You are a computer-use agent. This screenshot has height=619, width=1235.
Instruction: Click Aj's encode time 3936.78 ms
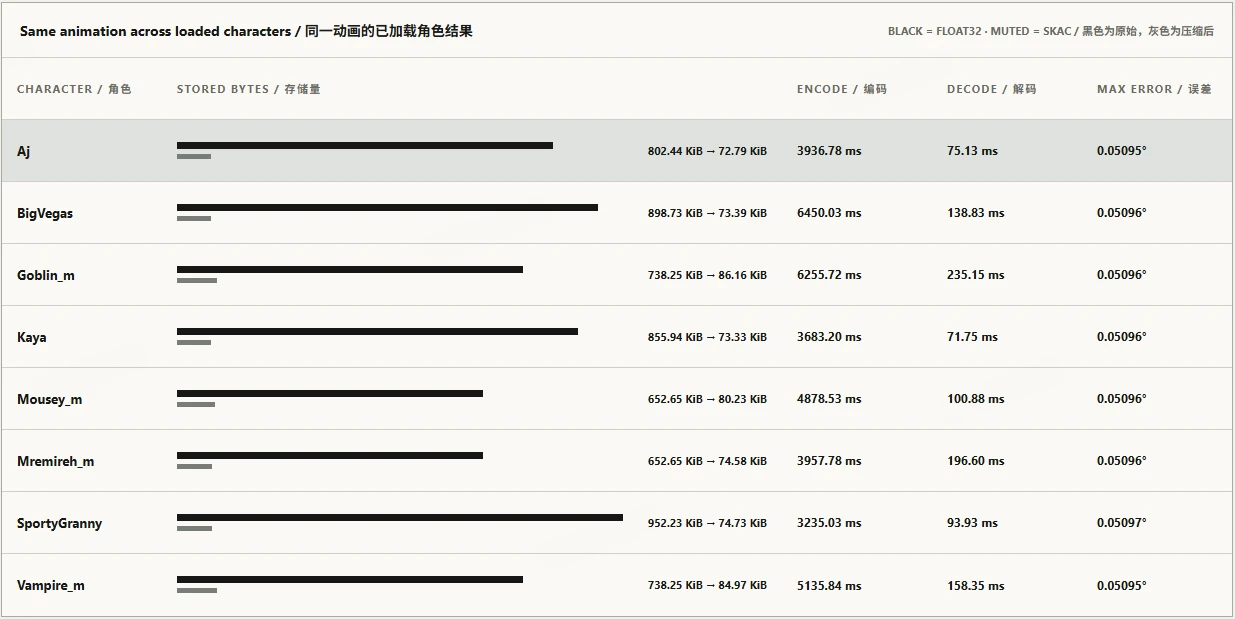[829, 151]
